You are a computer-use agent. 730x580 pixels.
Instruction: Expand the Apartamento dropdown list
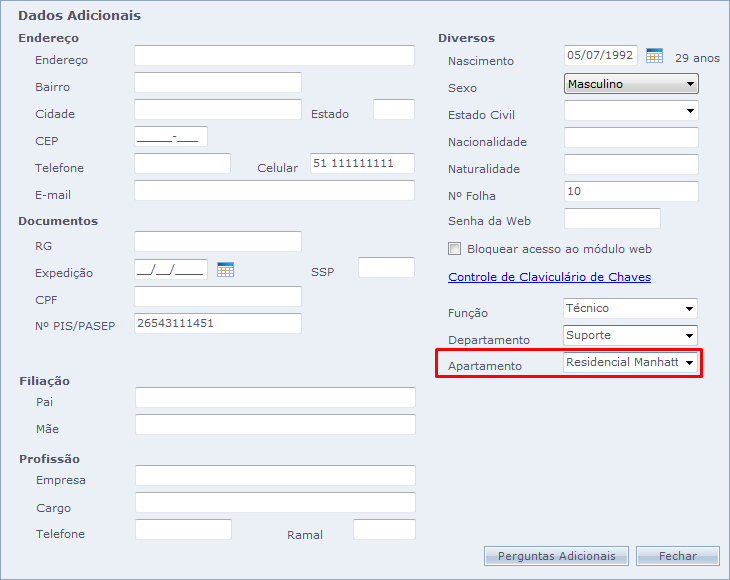pyautogui.click(x=630, y=363)
